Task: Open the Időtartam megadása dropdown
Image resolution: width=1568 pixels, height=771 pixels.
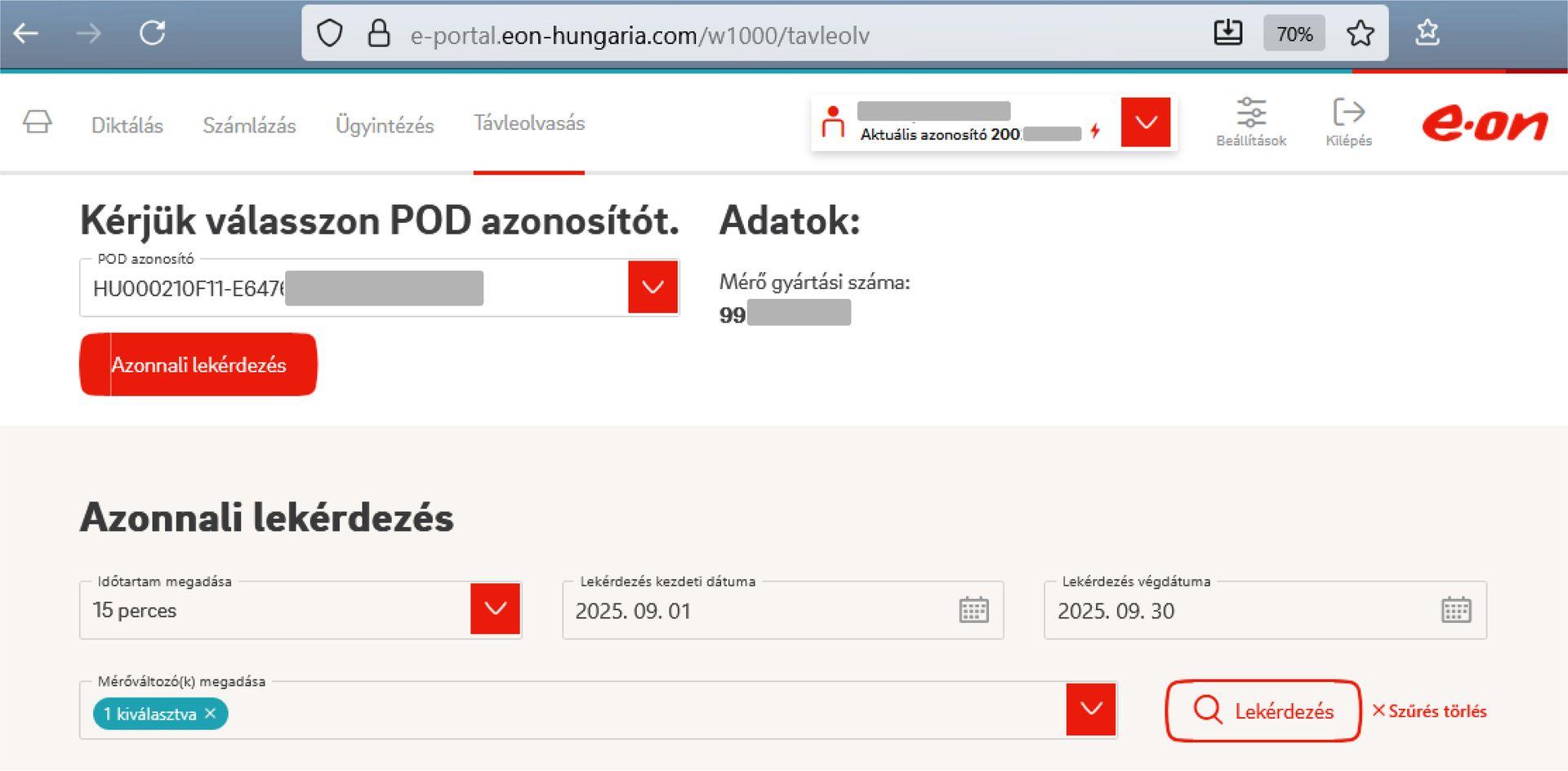Action: click(495, 608)
